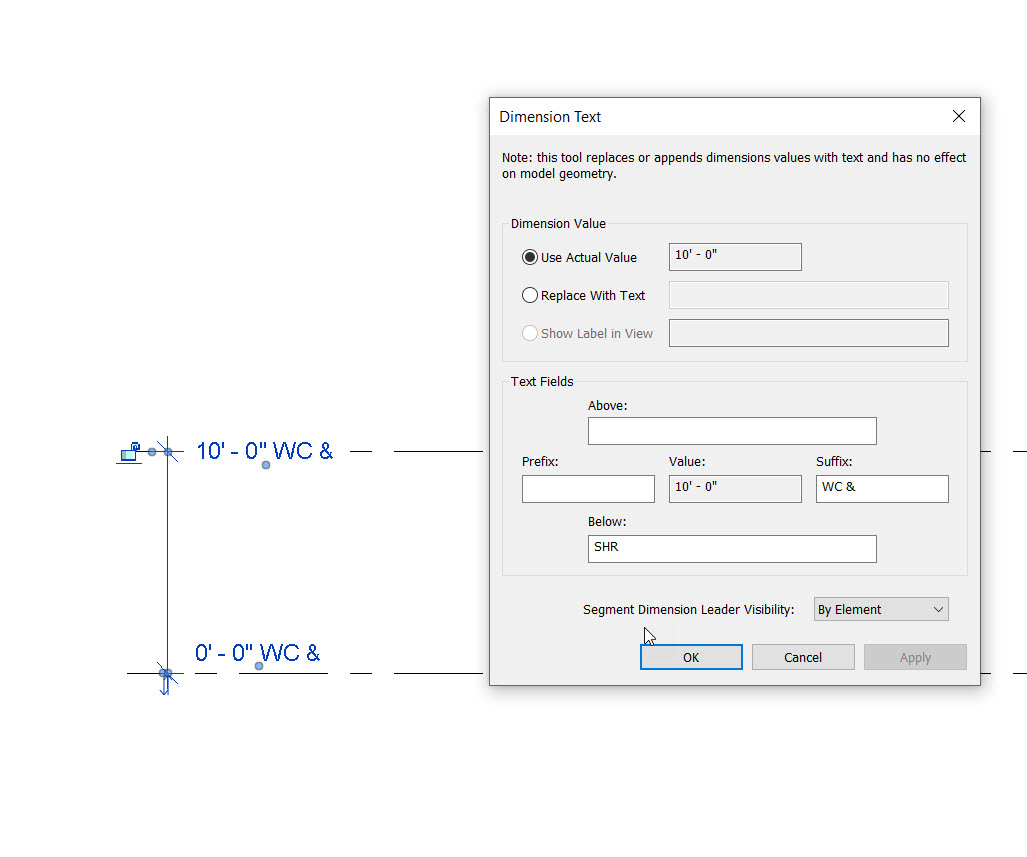
Task: Click the Below field containing SHR
Action: coord(731,548)
